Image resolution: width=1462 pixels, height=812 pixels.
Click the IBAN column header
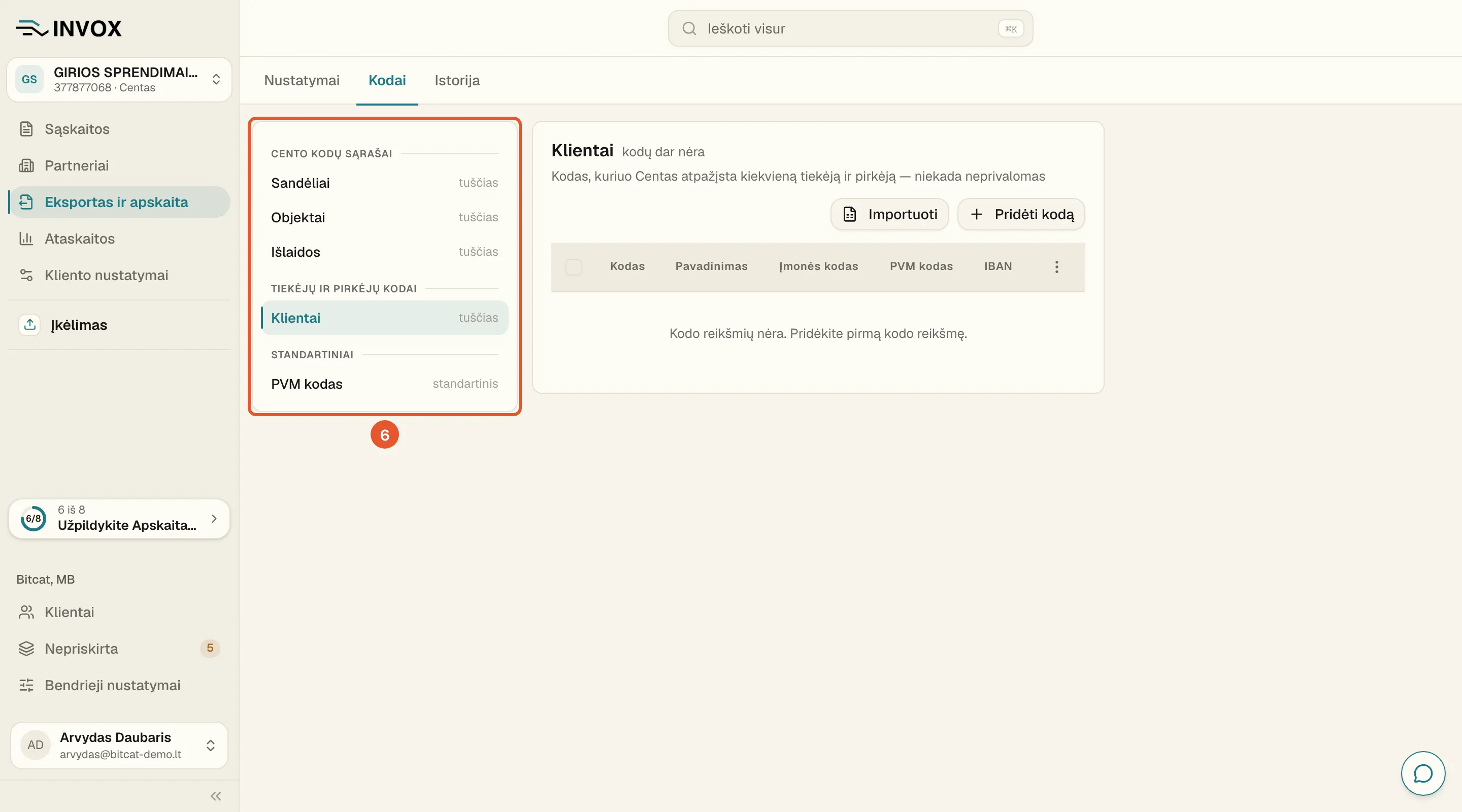point(998,267)
